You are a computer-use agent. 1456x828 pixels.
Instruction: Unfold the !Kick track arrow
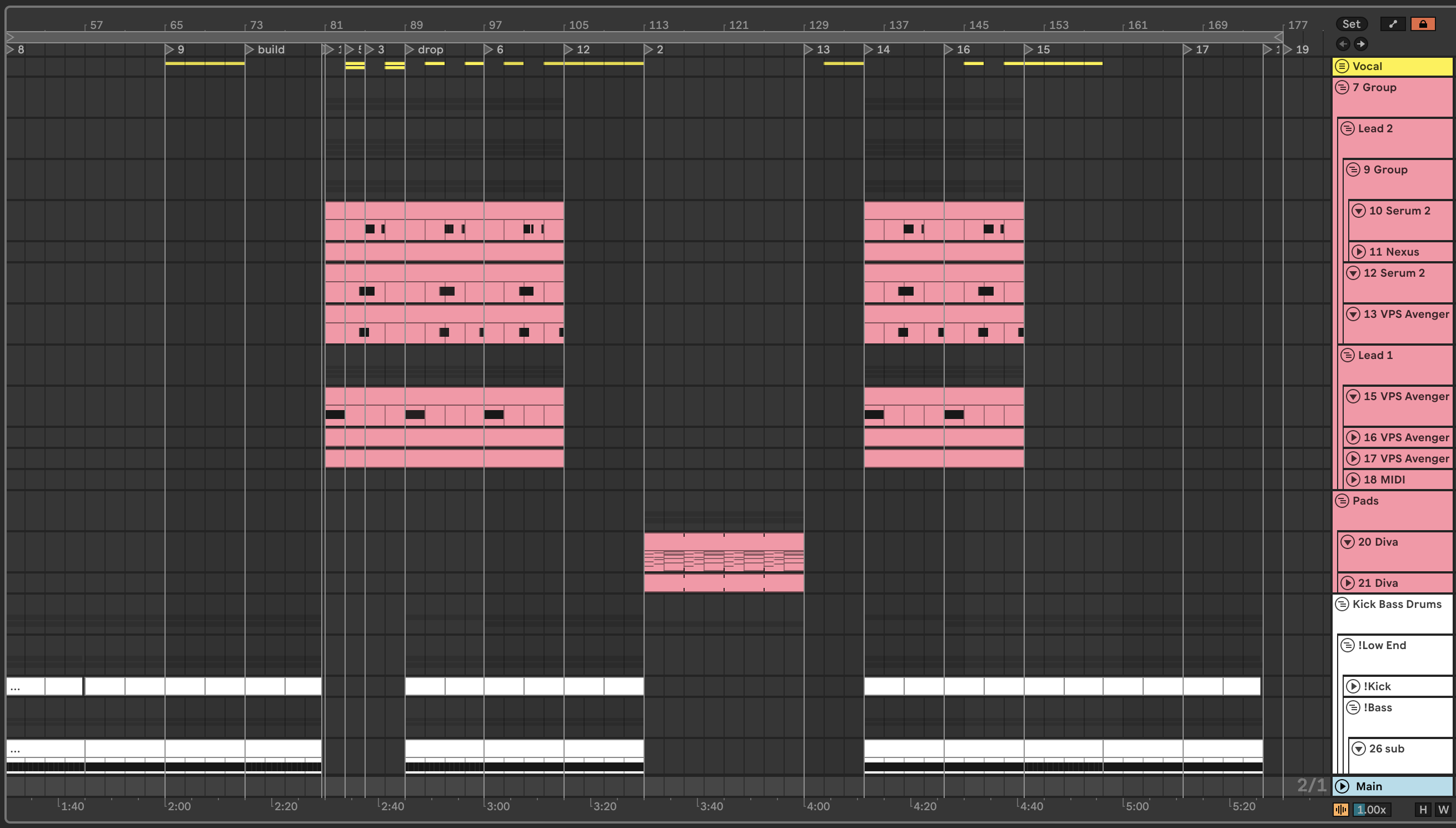1353,686
